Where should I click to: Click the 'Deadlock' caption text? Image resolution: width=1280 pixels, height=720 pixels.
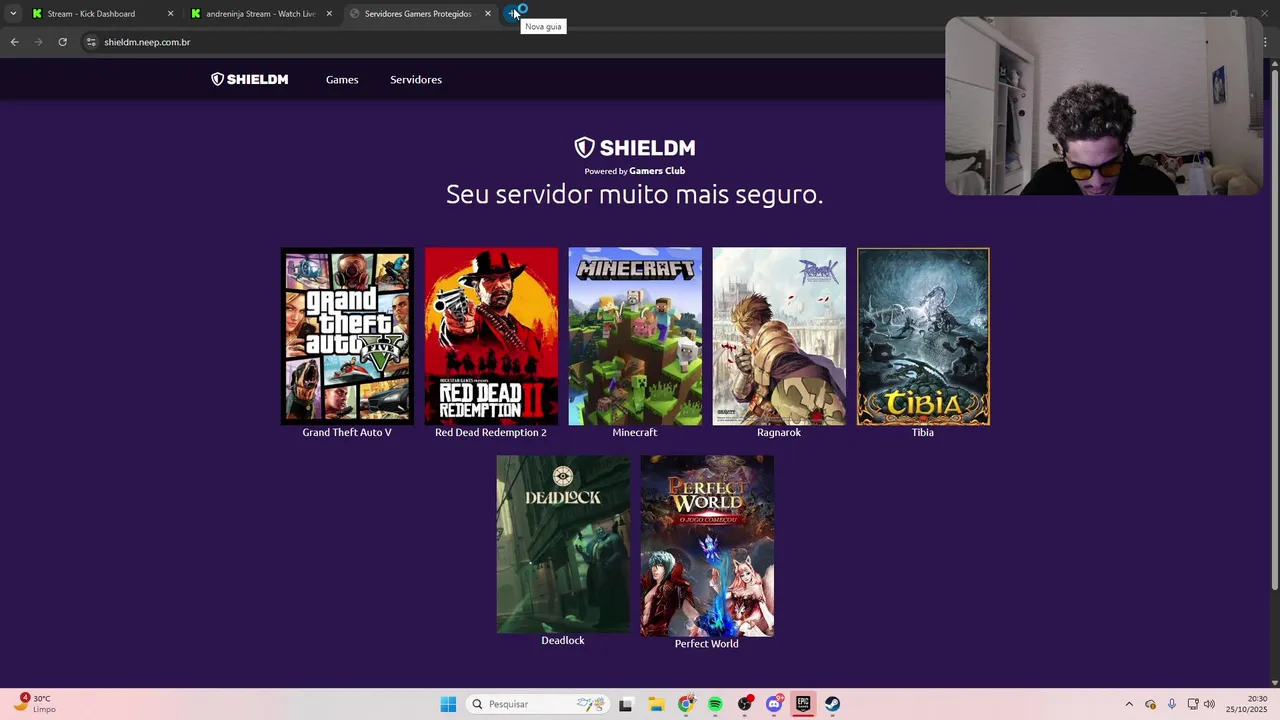[563, 641]
